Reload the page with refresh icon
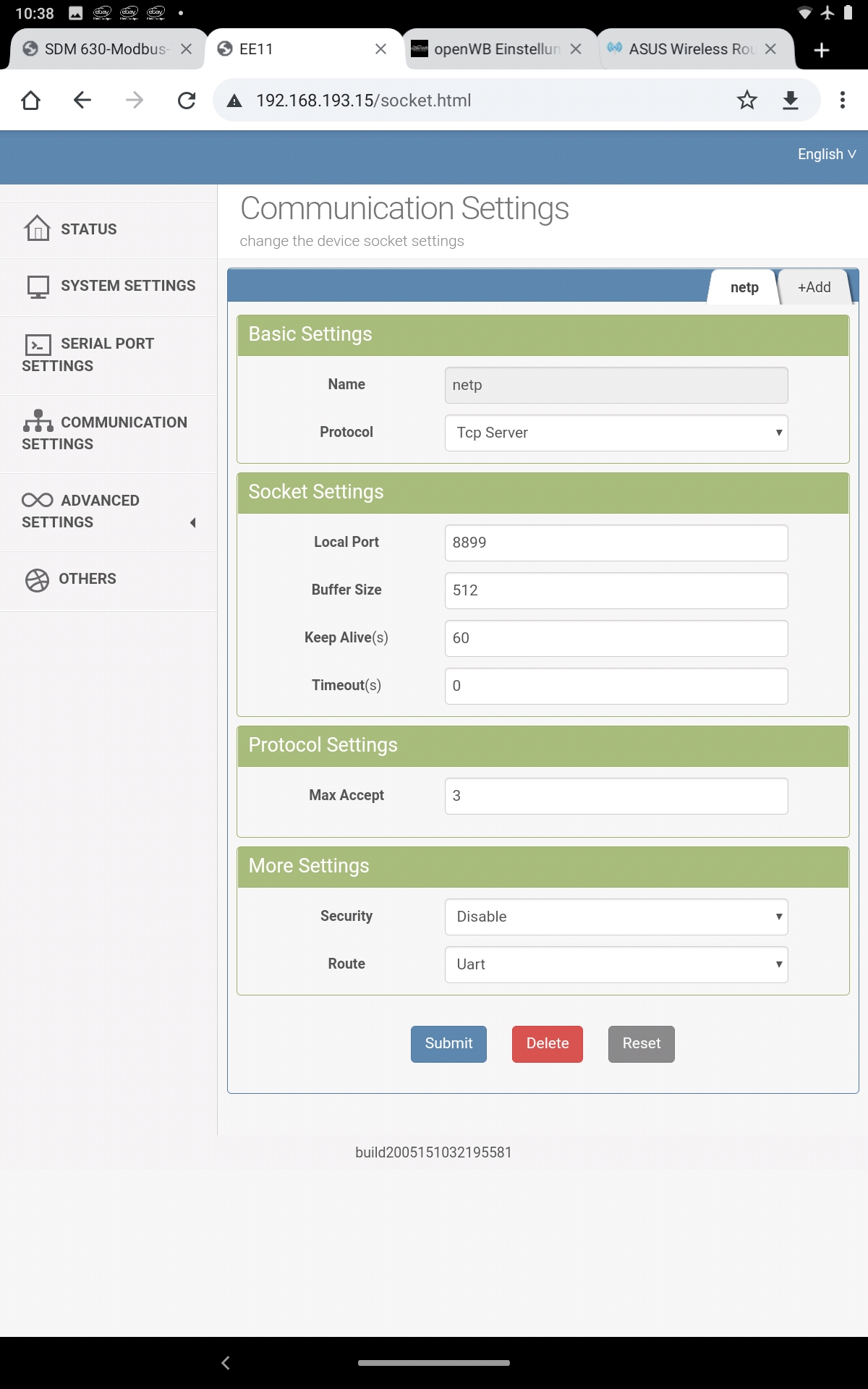Viewport: 868px width, 1389px height. (x=187, y=100)
